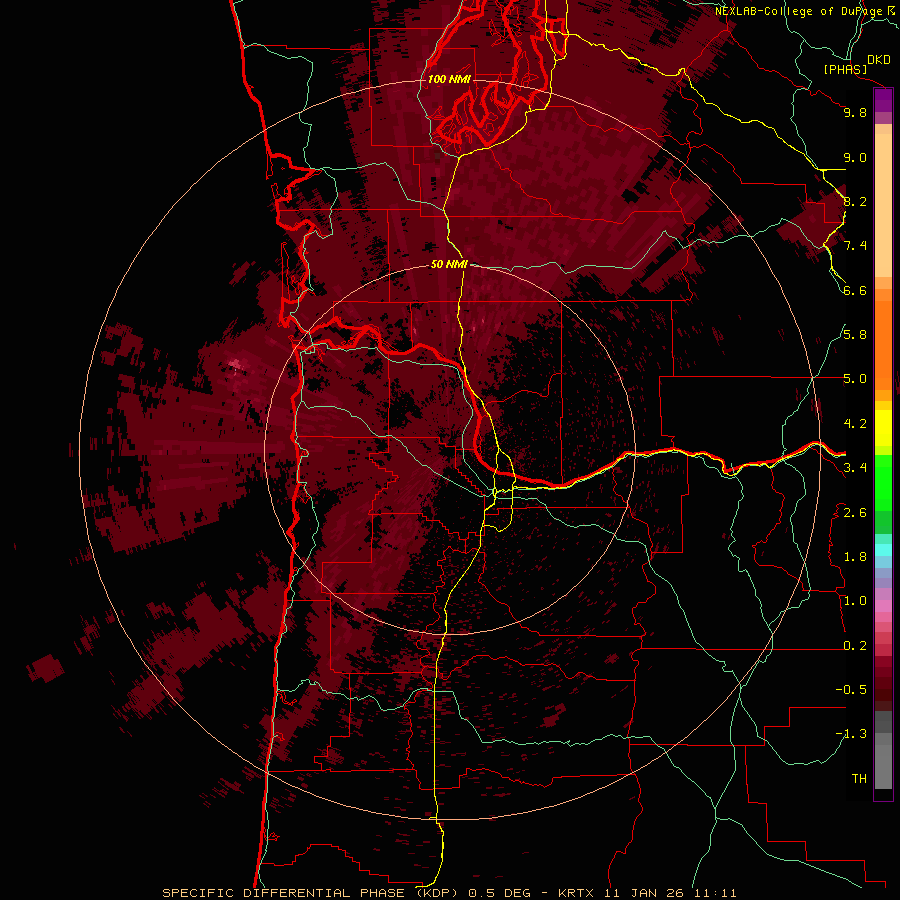Click the pink band of the color scale
The height and width of the screenshot is (900, 900).
coord(883,606)
